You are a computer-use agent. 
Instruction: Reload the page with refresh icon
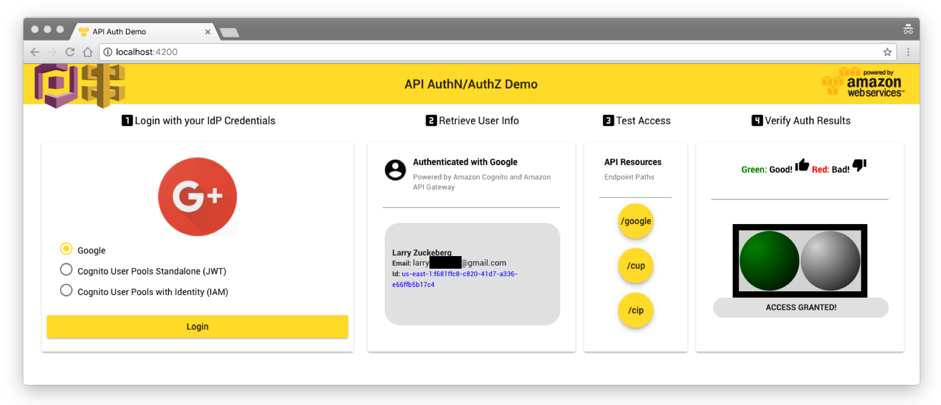[x=70, y=52]
